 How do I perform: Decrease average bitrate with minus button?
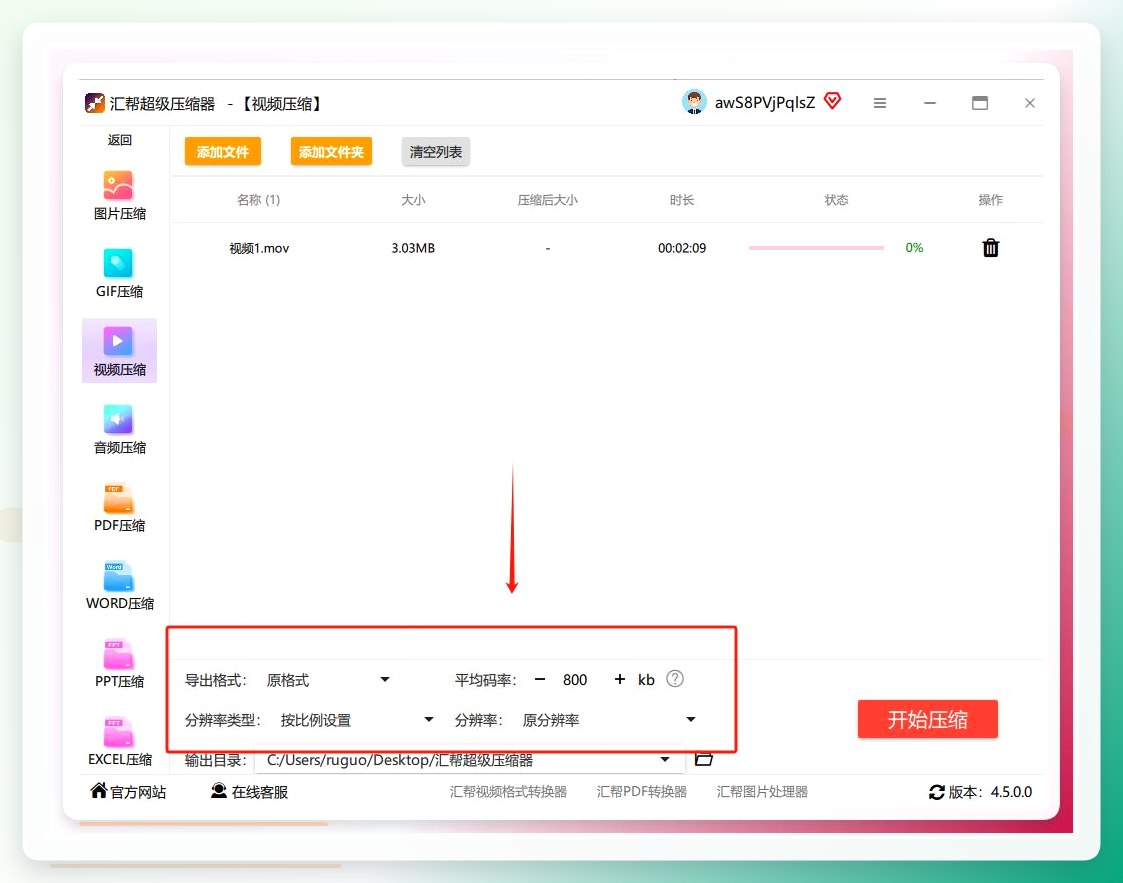tap(540, 679)
